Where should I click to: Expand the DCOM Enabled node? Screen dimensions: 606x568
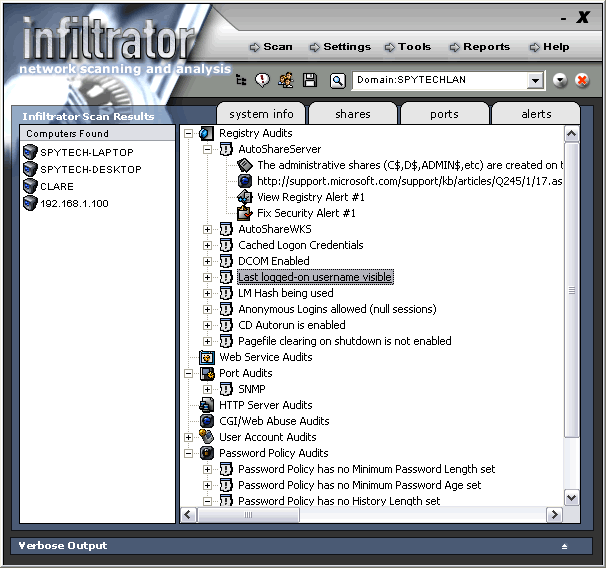click(208, 262)
